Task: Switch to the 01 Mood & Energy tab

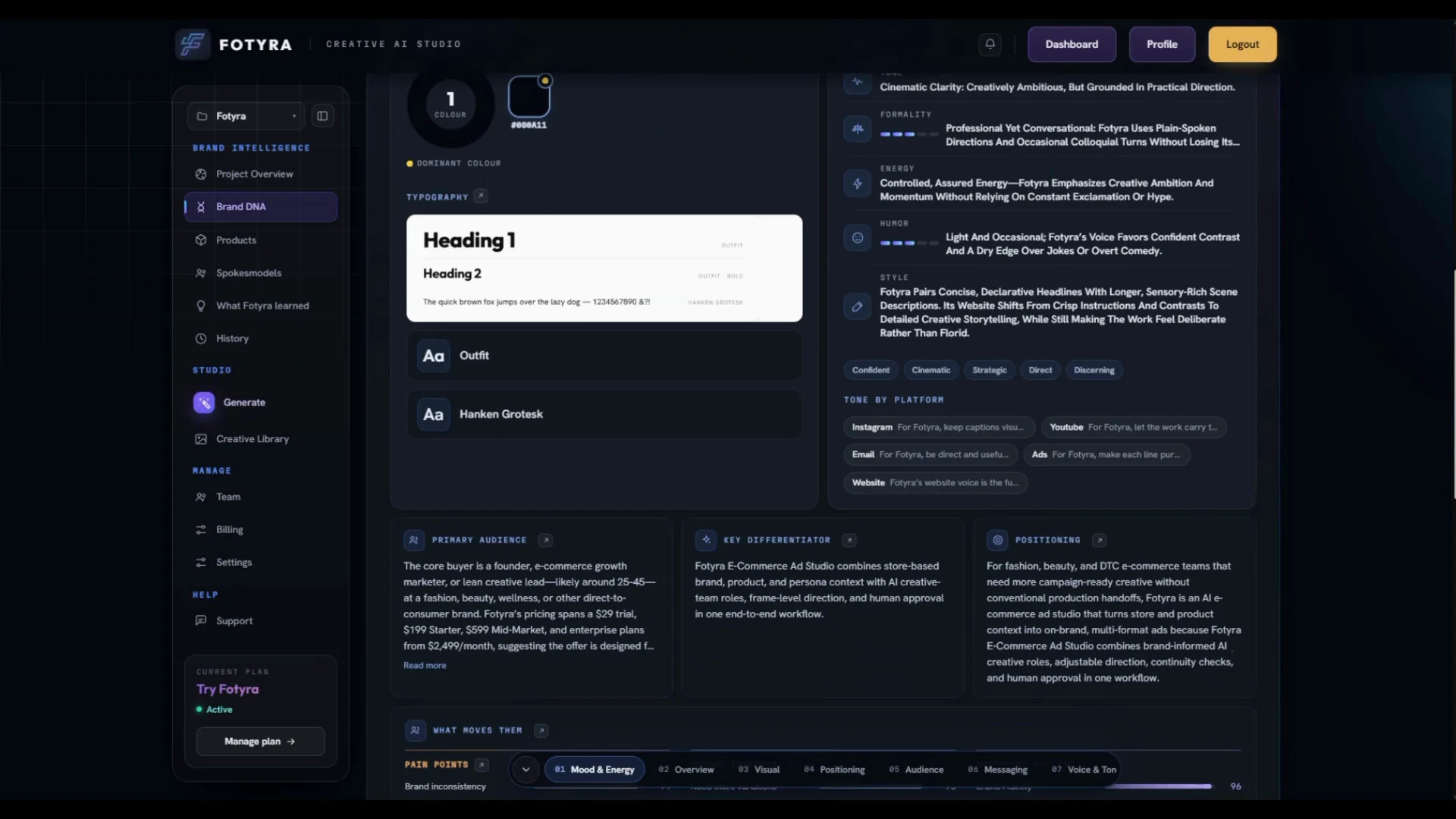Action: click(x=595, y=770)
